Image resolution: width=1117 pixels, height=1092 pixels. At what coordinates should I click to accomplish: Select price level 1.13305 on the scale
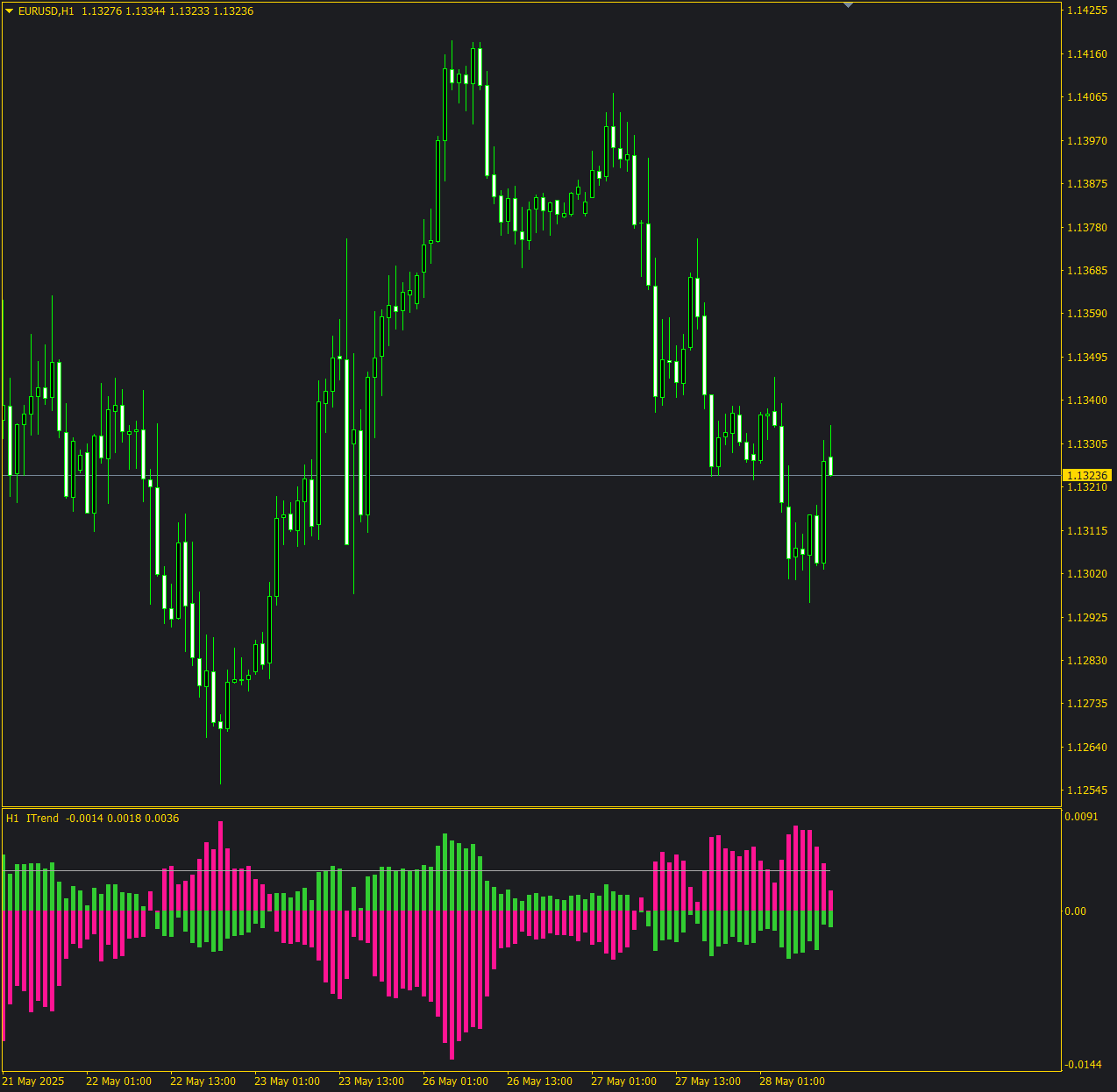point(1086,444)
